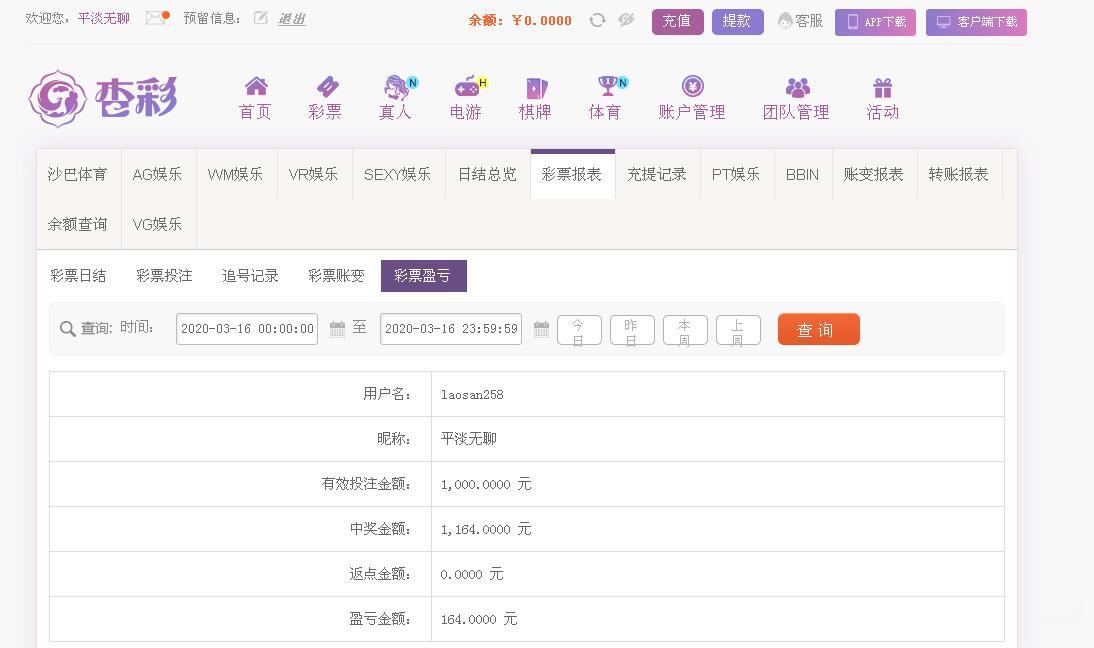Switch to the 转账报表 tab

[x=959, y=174]
